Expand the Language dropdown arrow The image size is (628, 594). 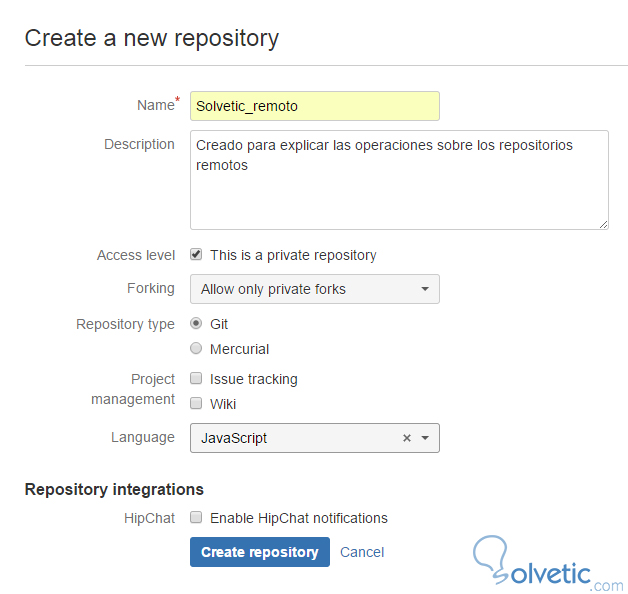425,438
